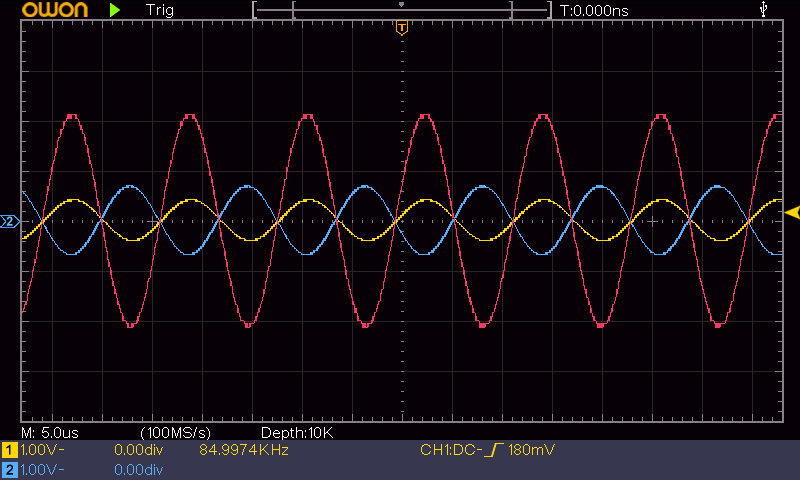Click channel 2's 0.00div offset value

(x=139, y=469)
